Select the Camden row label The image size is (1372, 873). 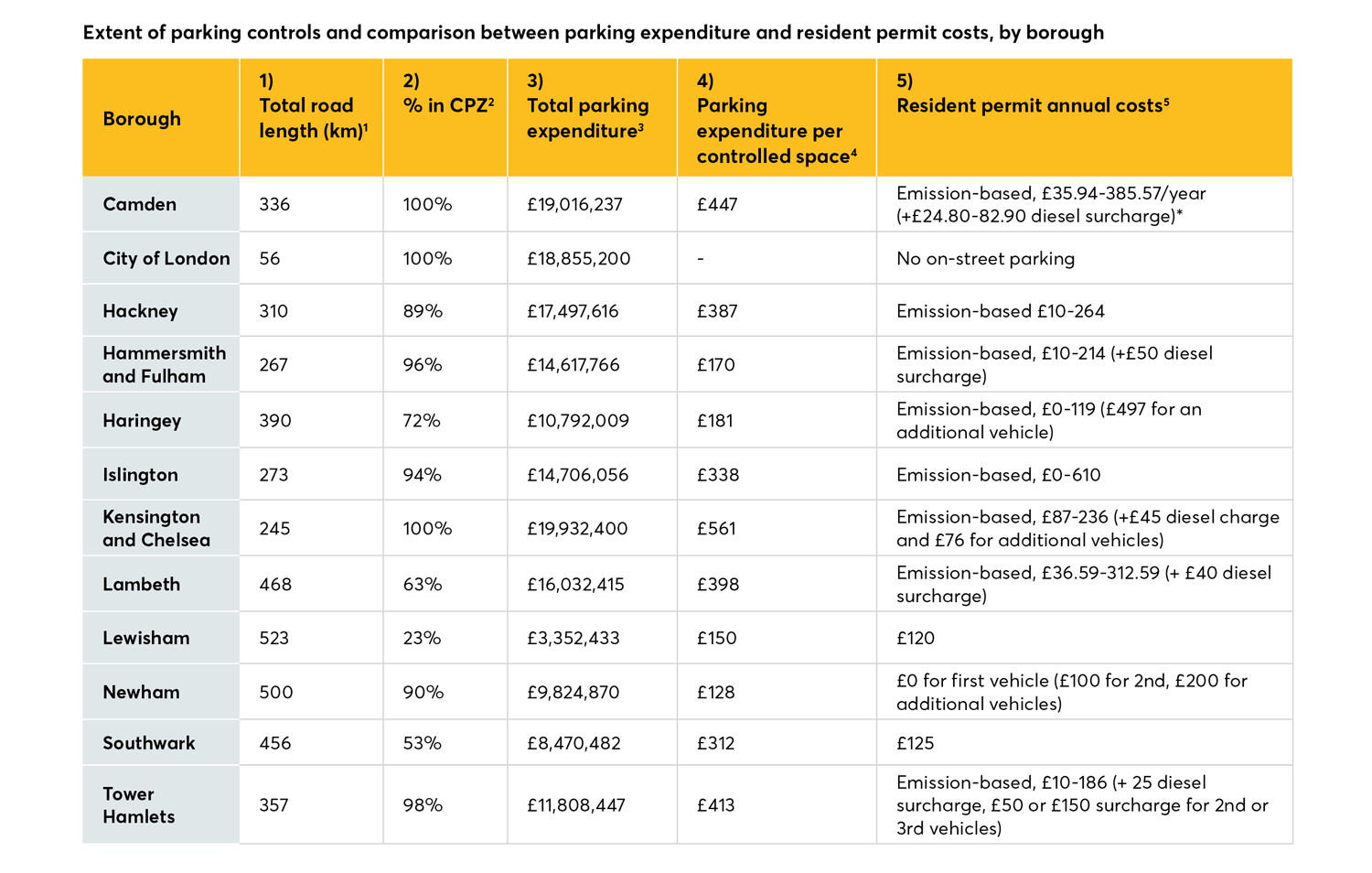pyautogui.click(x=139, y=204)
